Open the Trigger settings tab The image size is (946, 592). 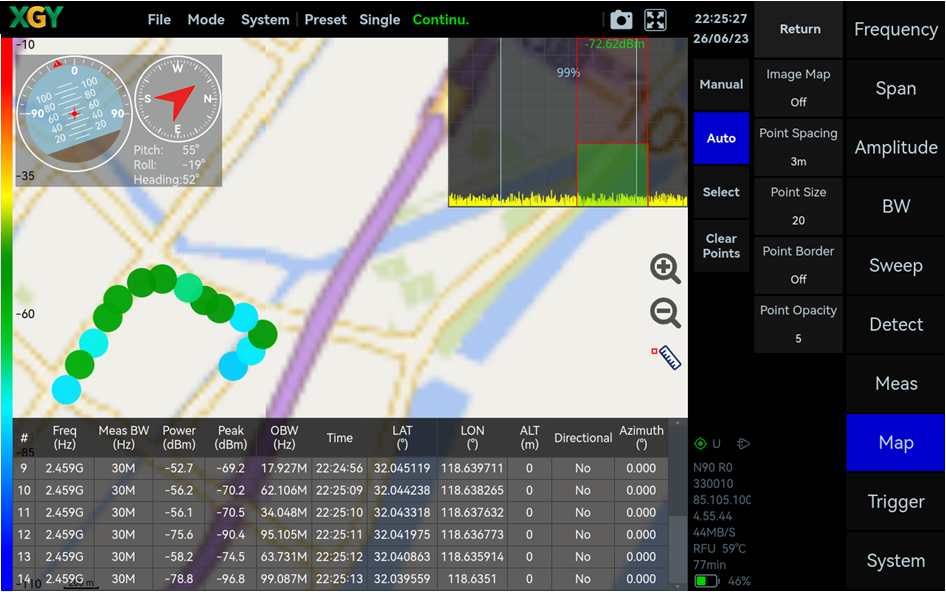[896, 501]
